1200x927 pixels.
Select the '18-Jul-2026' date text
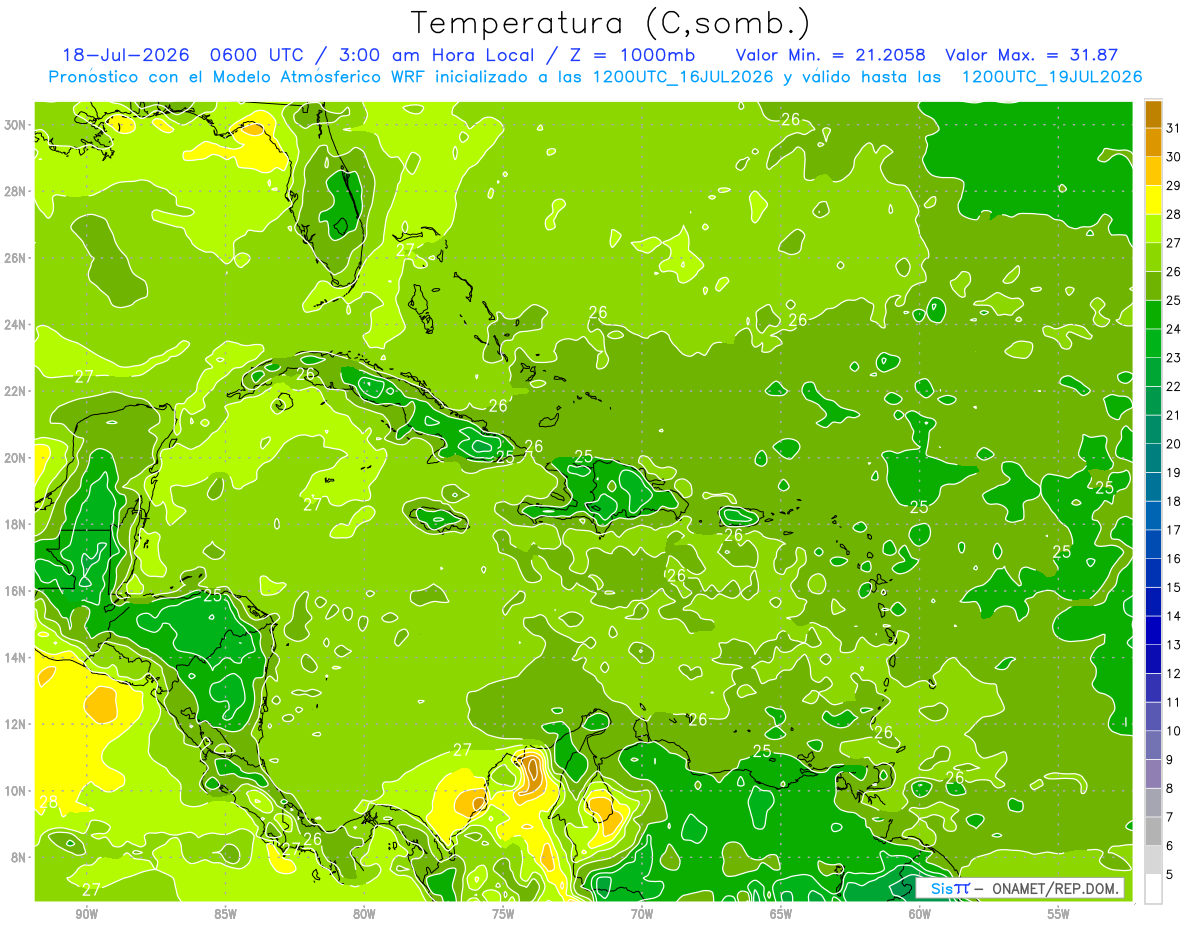point(126,55)
